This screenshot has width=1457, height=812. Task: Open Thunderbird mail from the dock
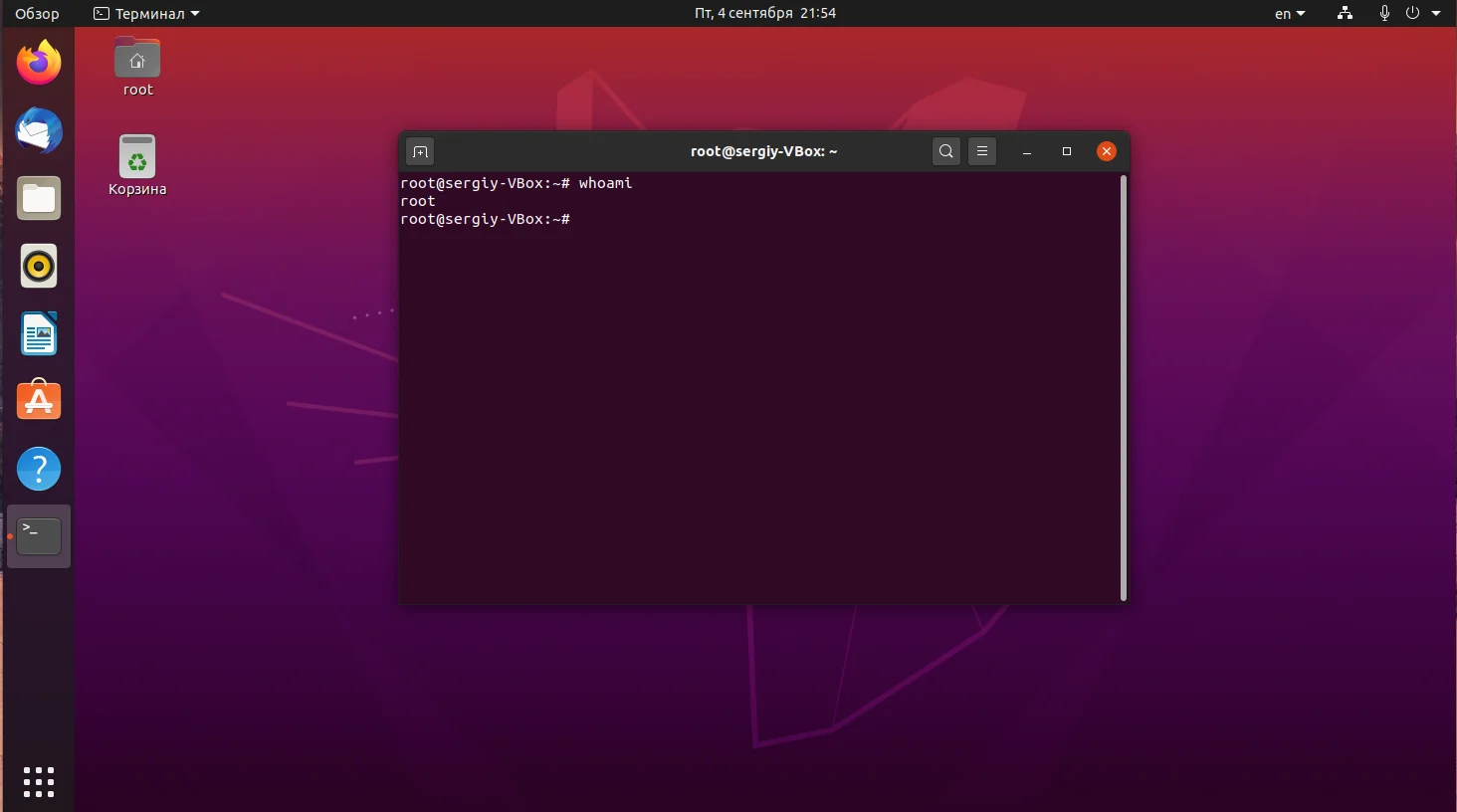(x=39, y=131)
